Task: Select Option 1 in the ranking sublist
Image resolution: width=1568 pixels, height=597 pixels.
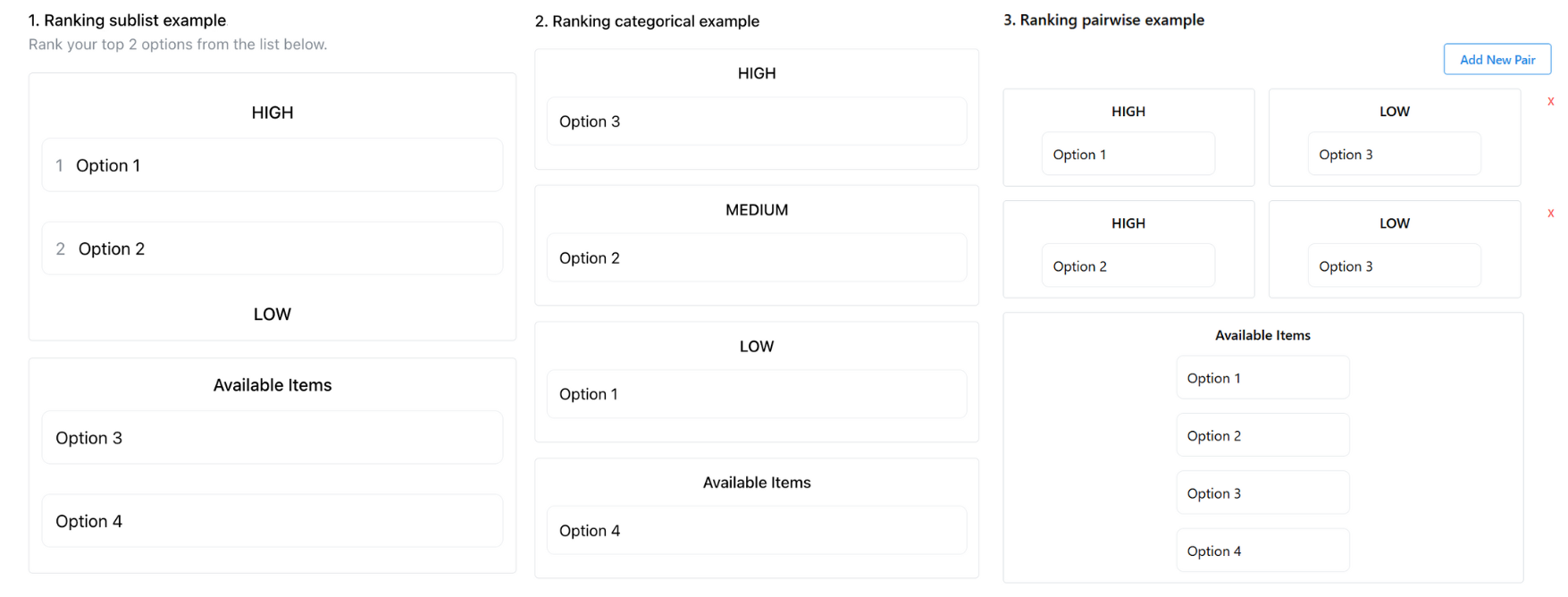Action: 272,164
